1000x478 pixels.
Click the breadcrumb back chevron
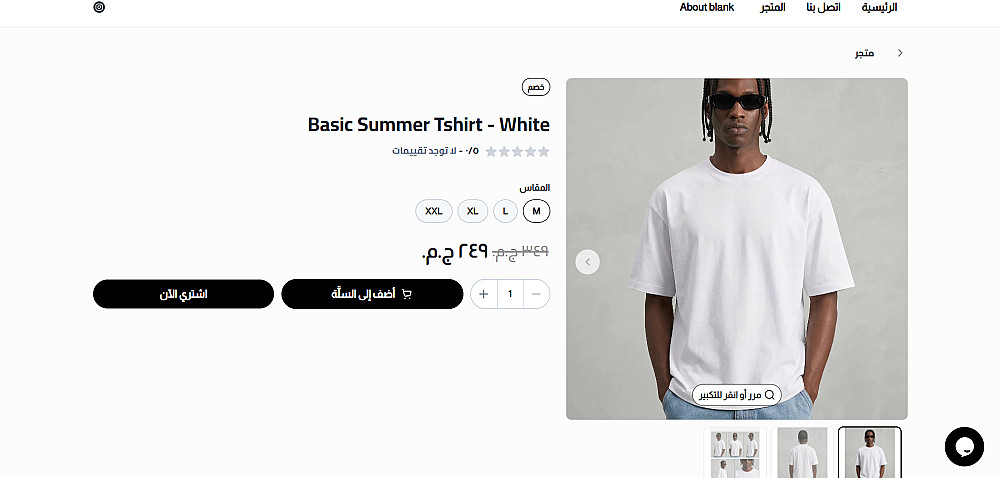[900, 53]
